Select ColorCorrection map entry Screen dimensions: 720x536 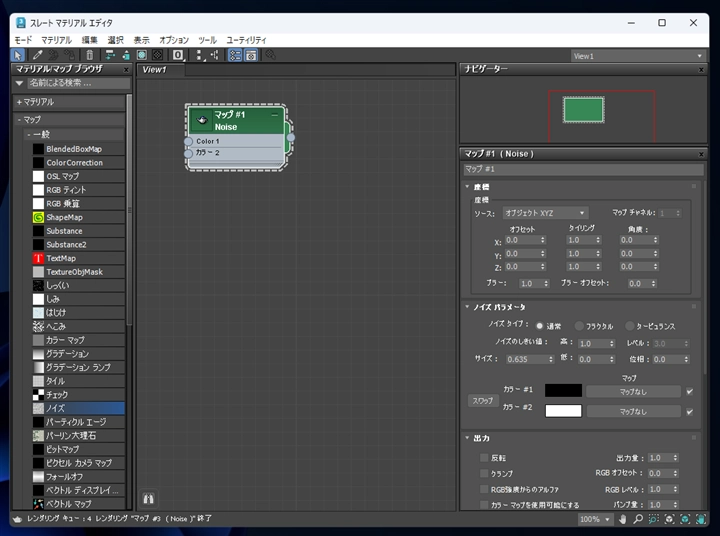point(79,163)
